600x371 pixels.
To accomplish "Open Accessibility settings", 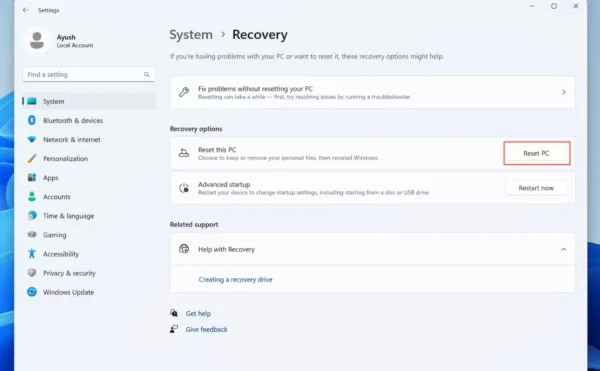I will pos(89,254).
